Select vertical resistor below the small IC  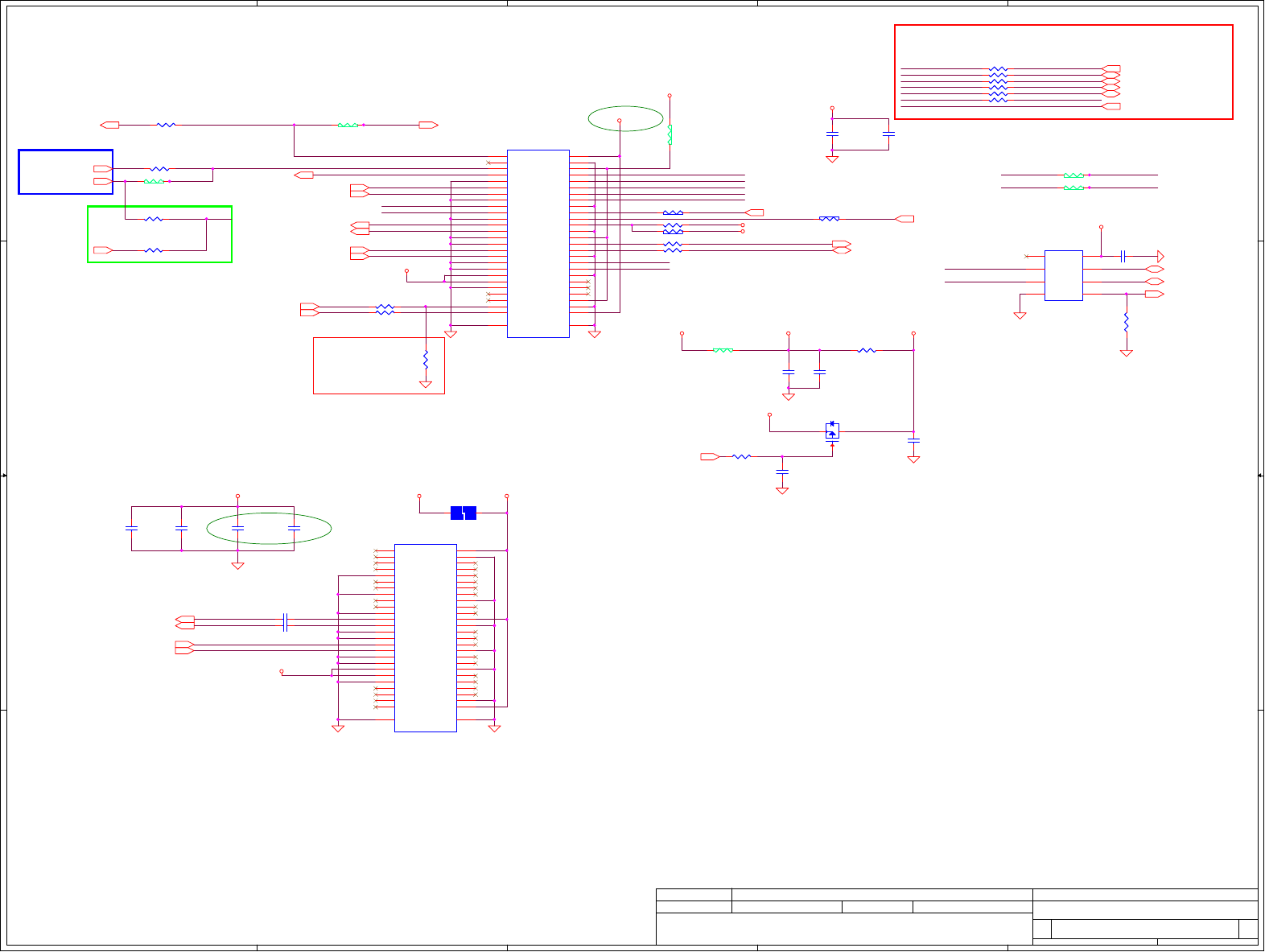pos(1127,322)
